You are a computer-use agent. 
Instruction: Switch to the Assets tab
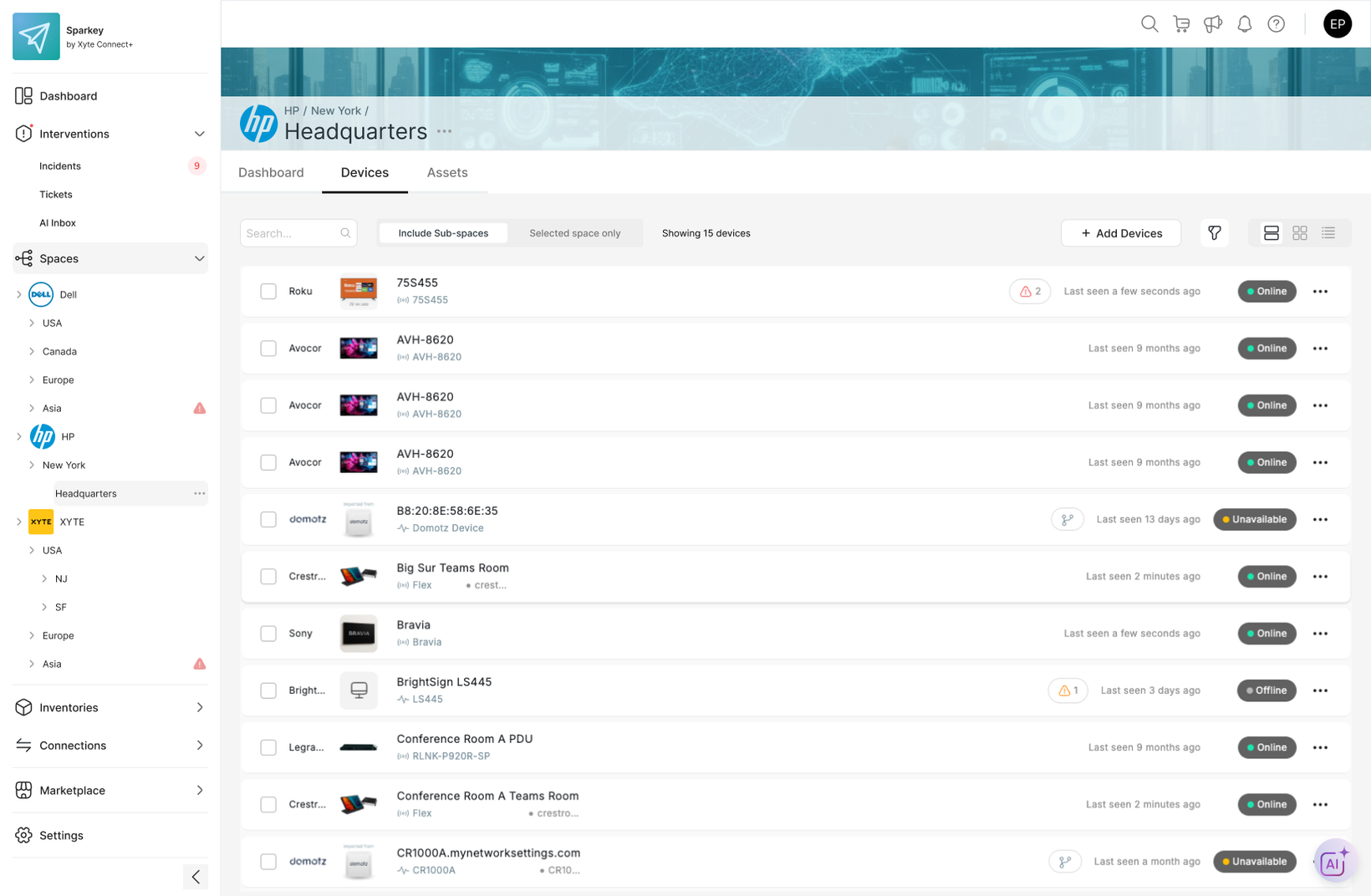click(x=447, y=173)
